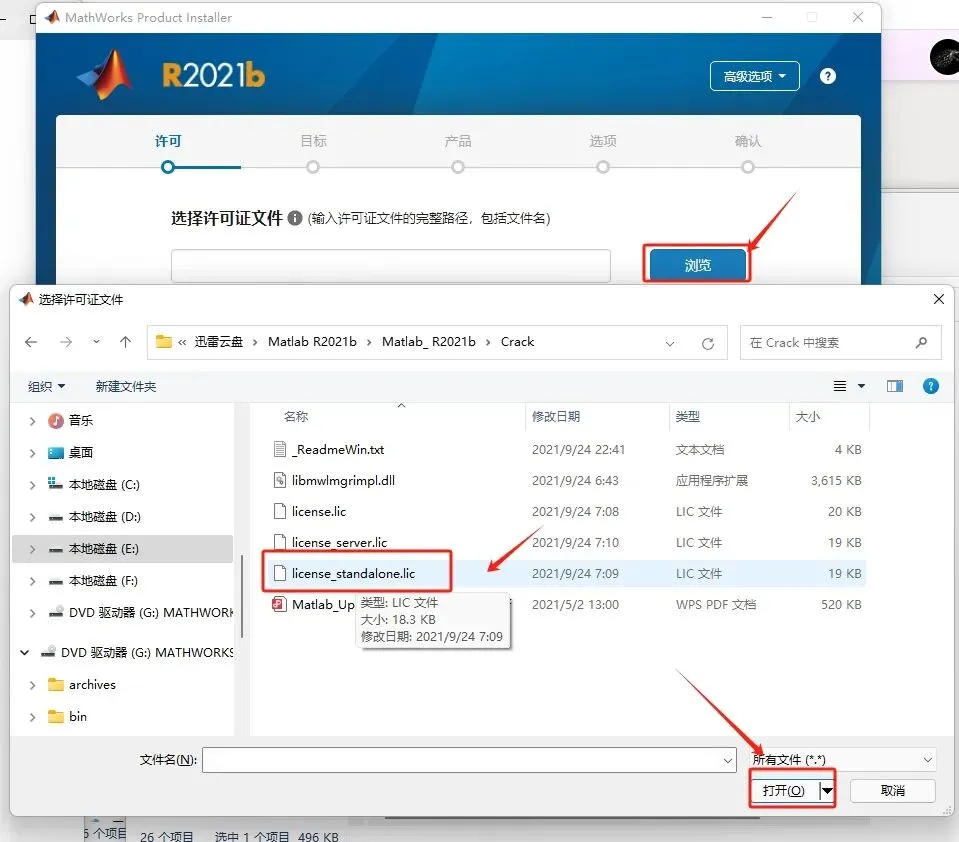Click the 浏览 button
959x842 pixels.
pyautogui.click(x=697, y=265)
